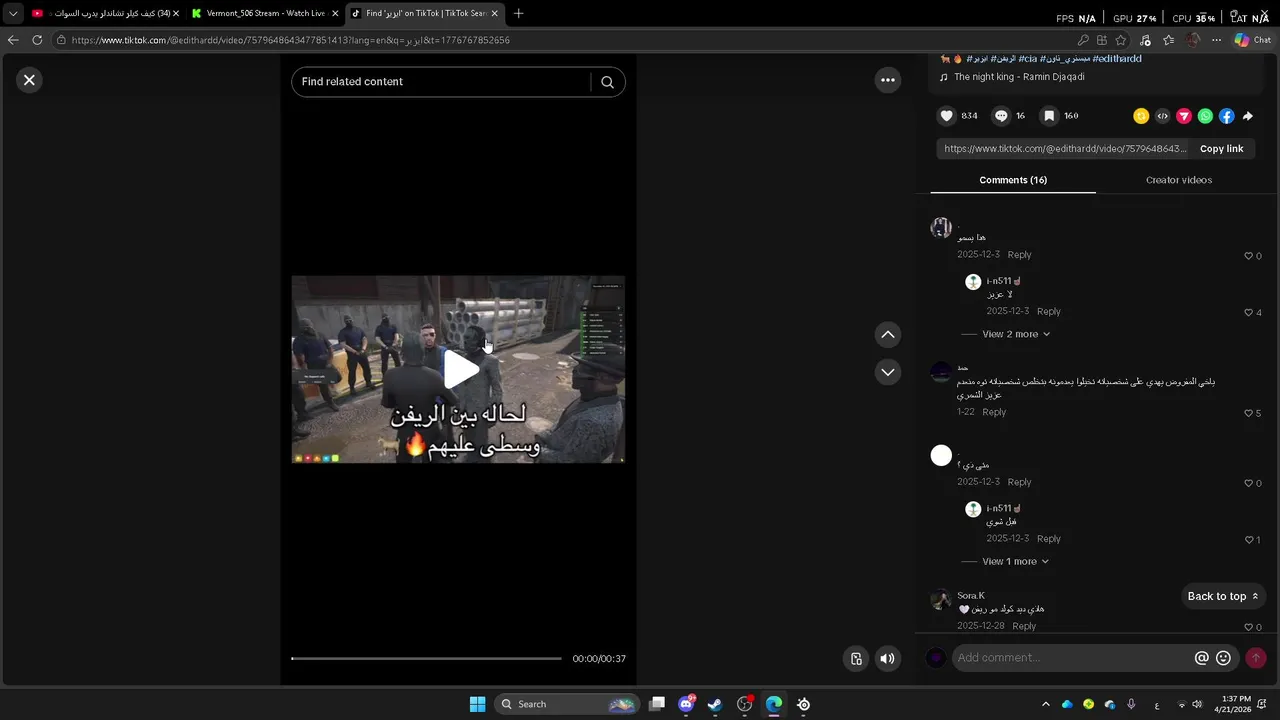Click browser back arrow

[13, 40]
